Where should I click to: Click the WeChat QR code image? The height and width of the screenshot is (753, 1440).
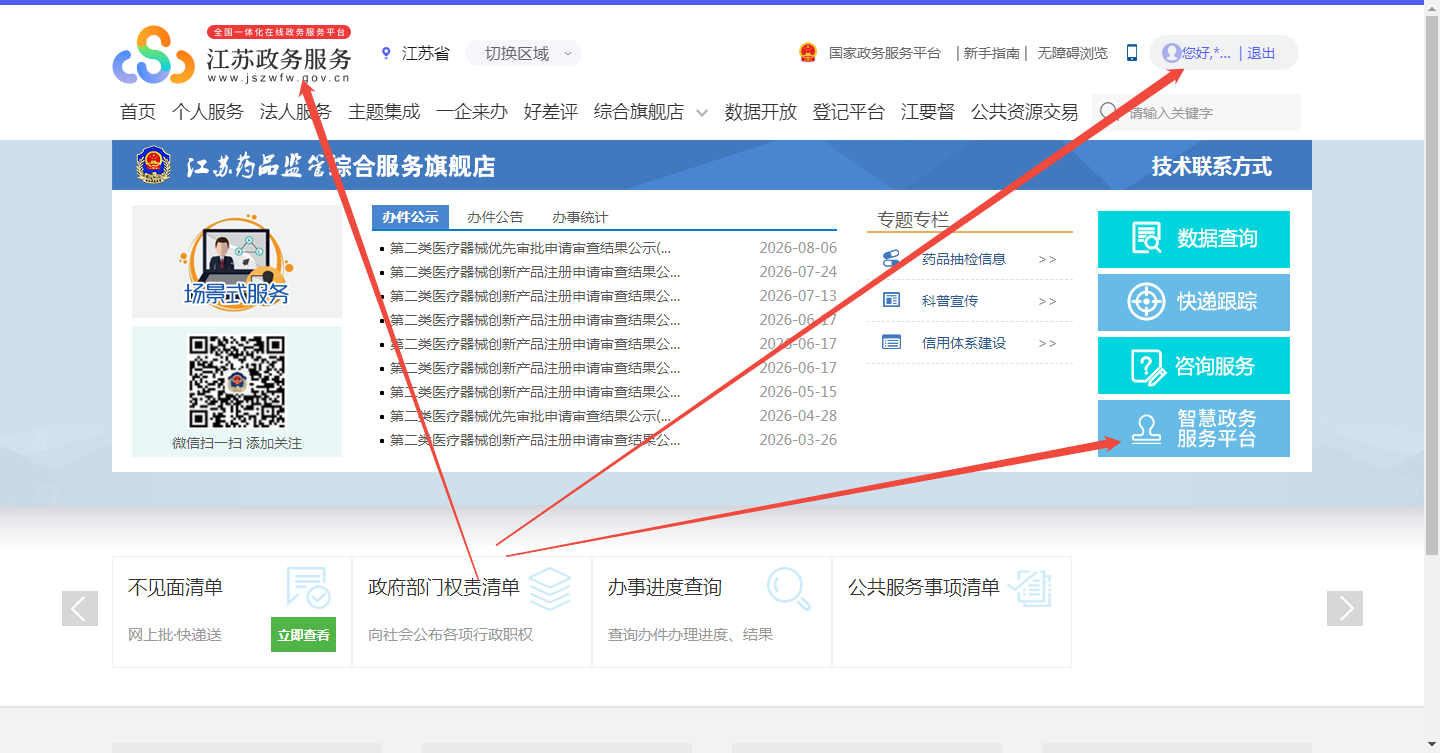(x=237, y=381)
